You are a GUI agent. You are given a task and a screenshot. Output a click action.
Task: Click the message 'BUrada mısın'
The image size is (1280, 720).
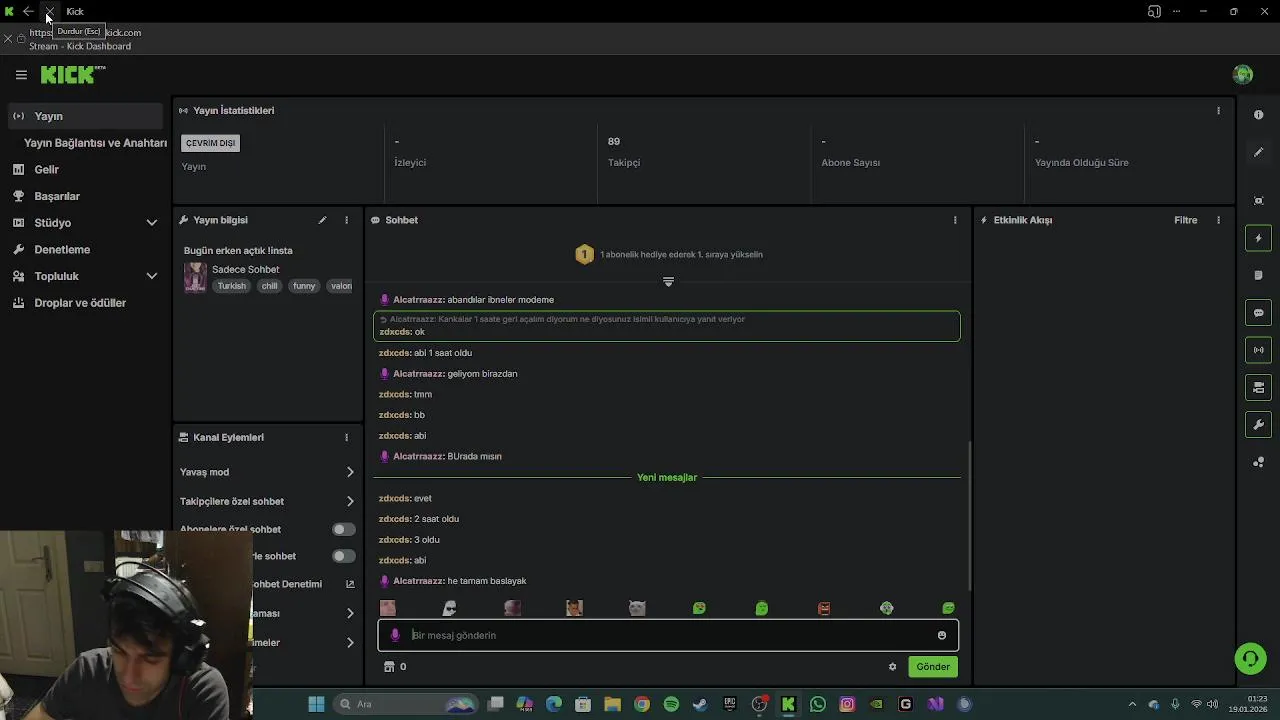[x=475, y=456]
